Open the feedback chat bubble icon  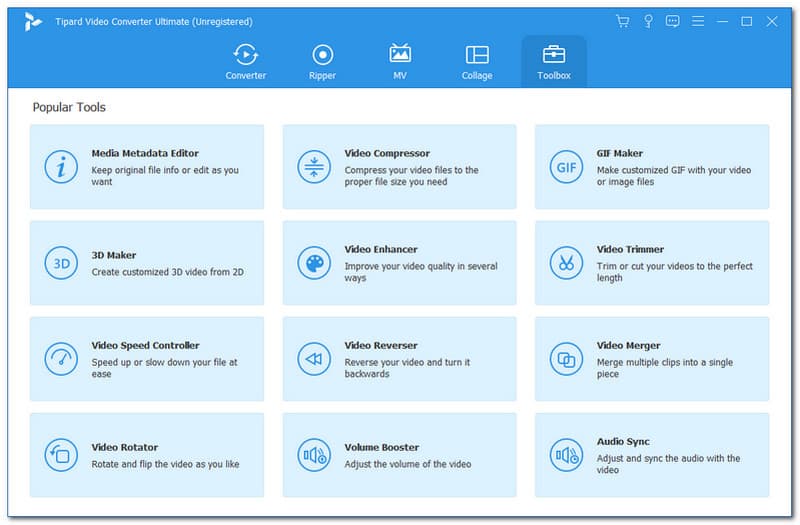pos(673,21)
